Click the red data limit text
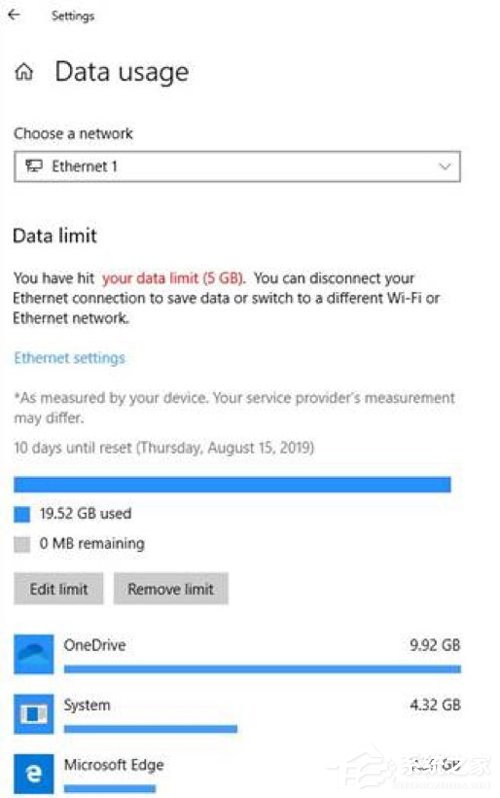The height and width of the screenshot is (798, 500). (x=174, y=278)
